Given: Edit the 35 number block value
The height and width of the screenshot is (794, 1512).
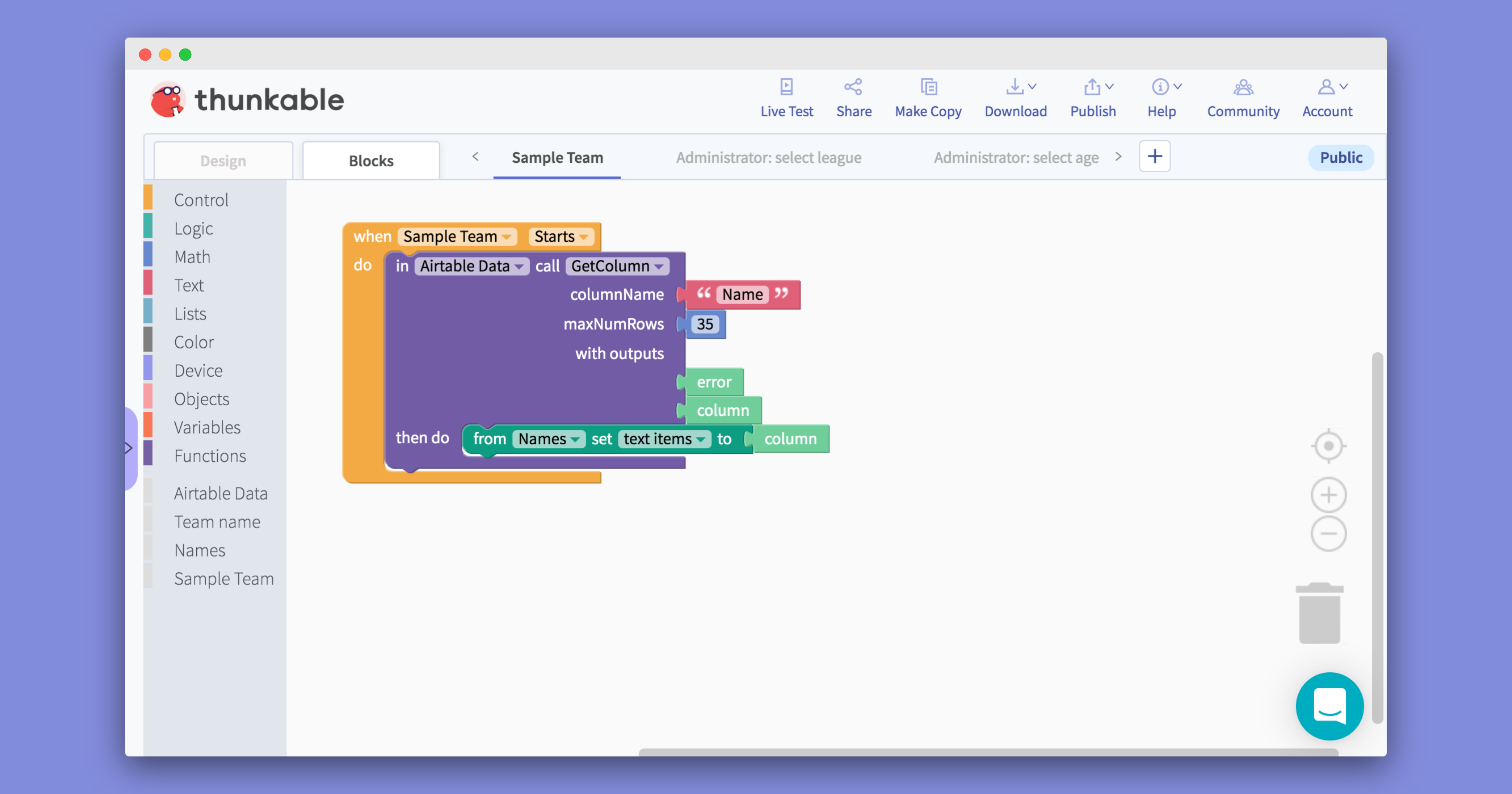Looking at the screenshot, I should [x=704, y=324].
